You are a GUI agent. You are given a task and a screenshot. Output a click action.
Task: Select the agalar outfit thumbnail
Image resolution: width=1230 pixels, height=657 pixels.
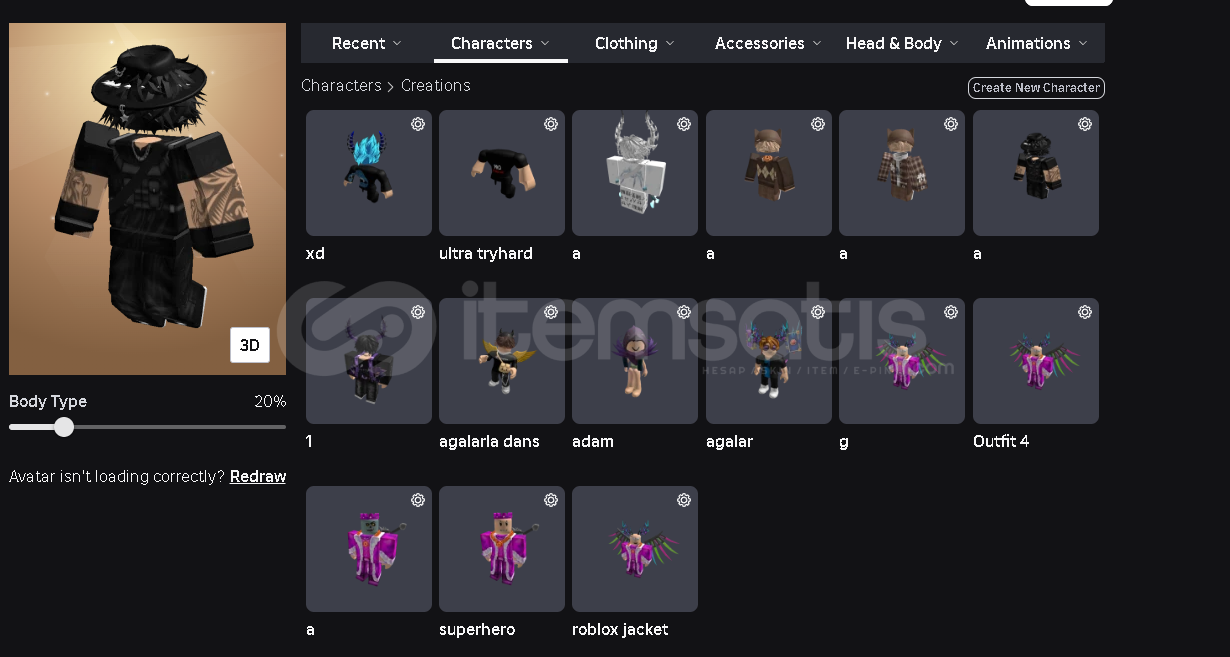coord(769,361)
